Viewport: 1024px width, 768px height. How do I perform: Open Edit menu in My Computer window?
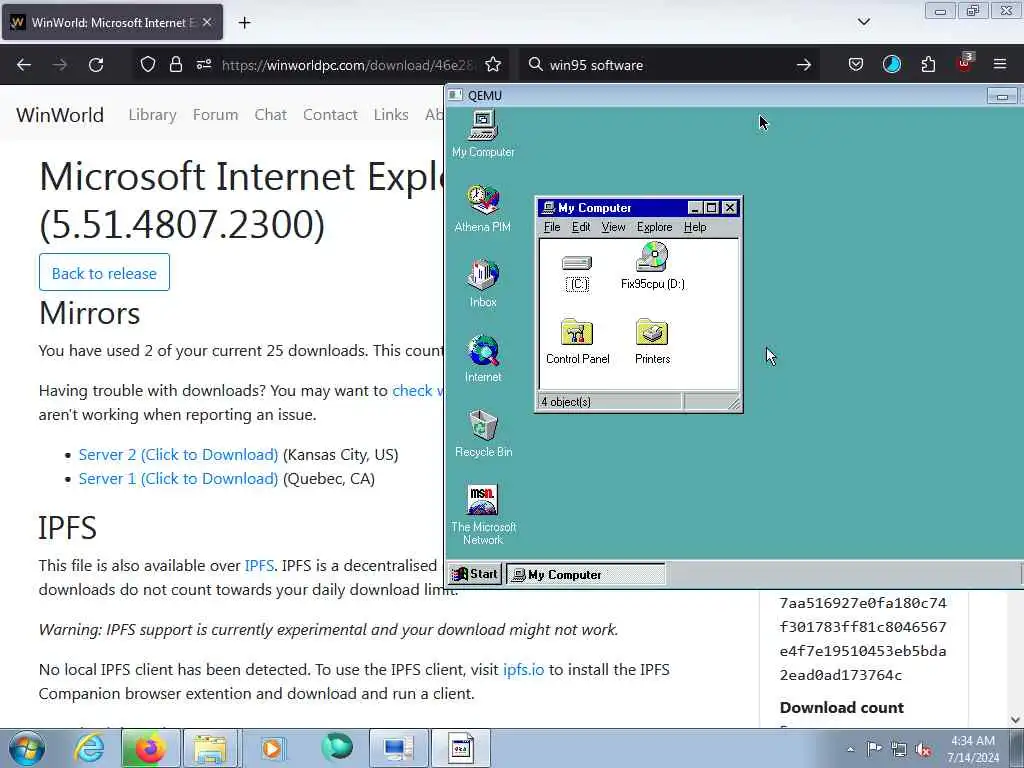point(581,227)
